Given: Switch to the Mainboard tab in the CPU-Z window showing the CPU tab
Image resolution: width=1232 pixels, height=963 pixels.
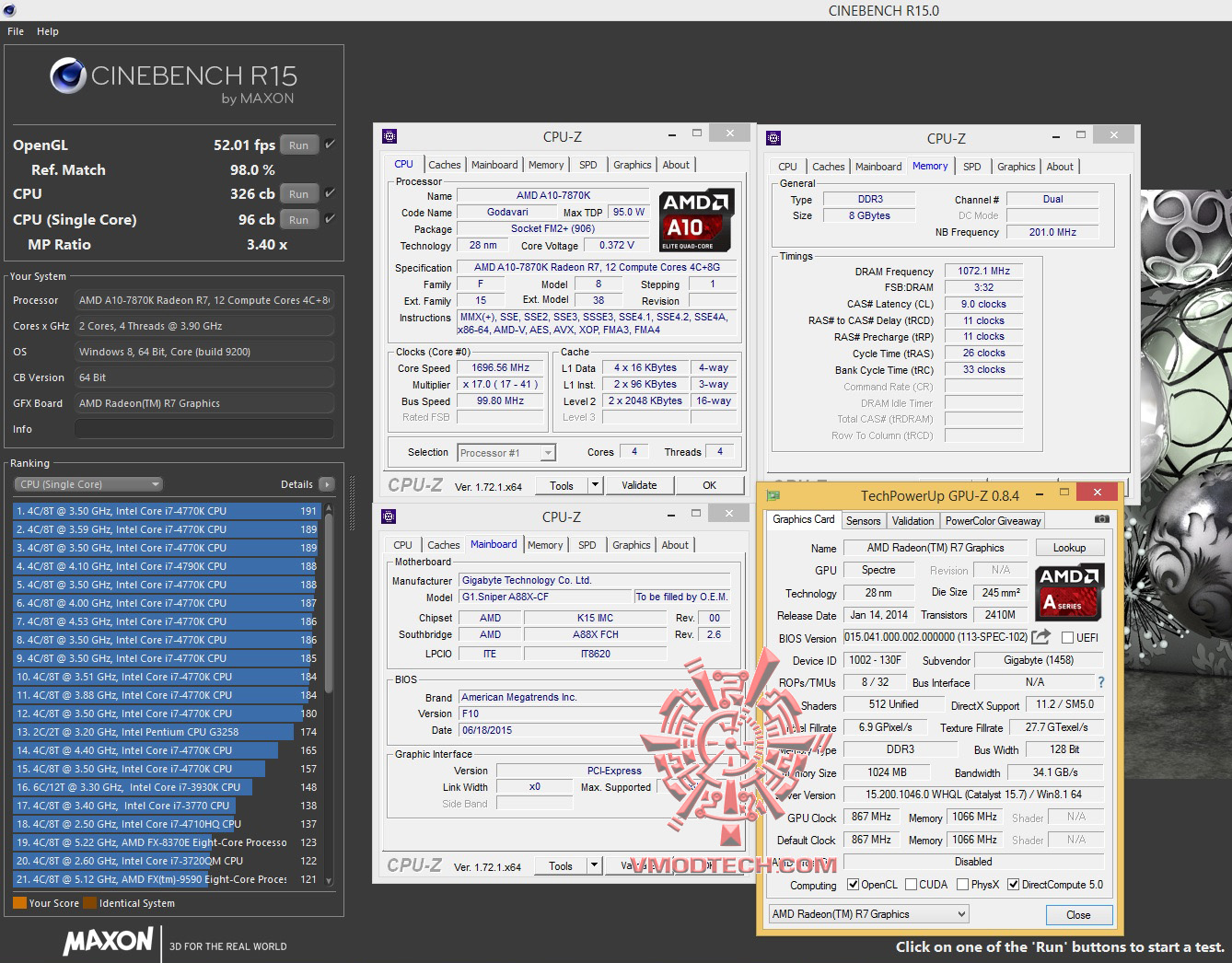Looking at the screenshot, I should coord(494,165).
